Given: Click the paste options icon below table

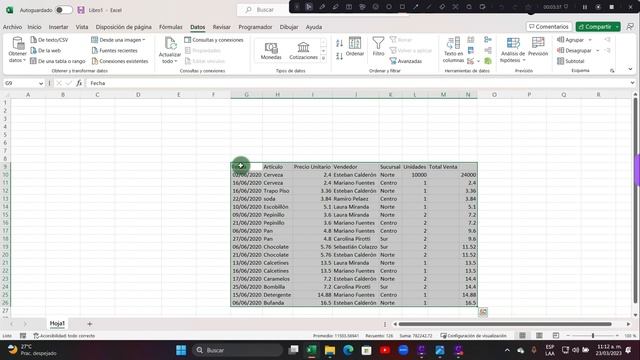Looking at the screenshot, I should coord(483,312).
